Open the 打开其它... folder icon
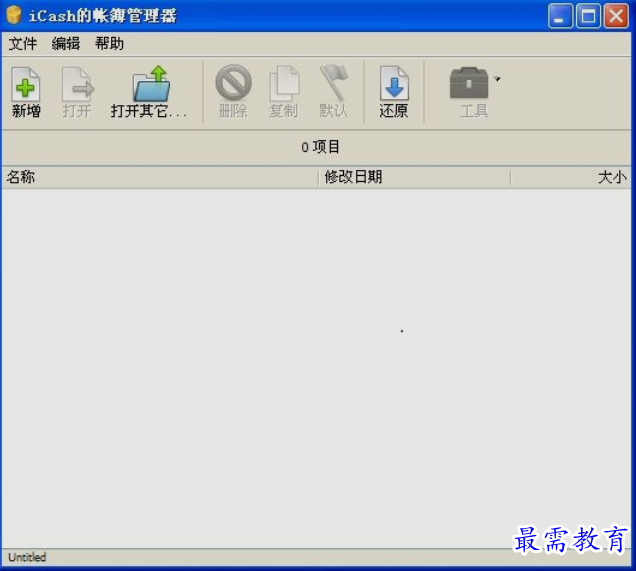The height and width of the screenshot is (571, 636). click(x=151, y=84)
